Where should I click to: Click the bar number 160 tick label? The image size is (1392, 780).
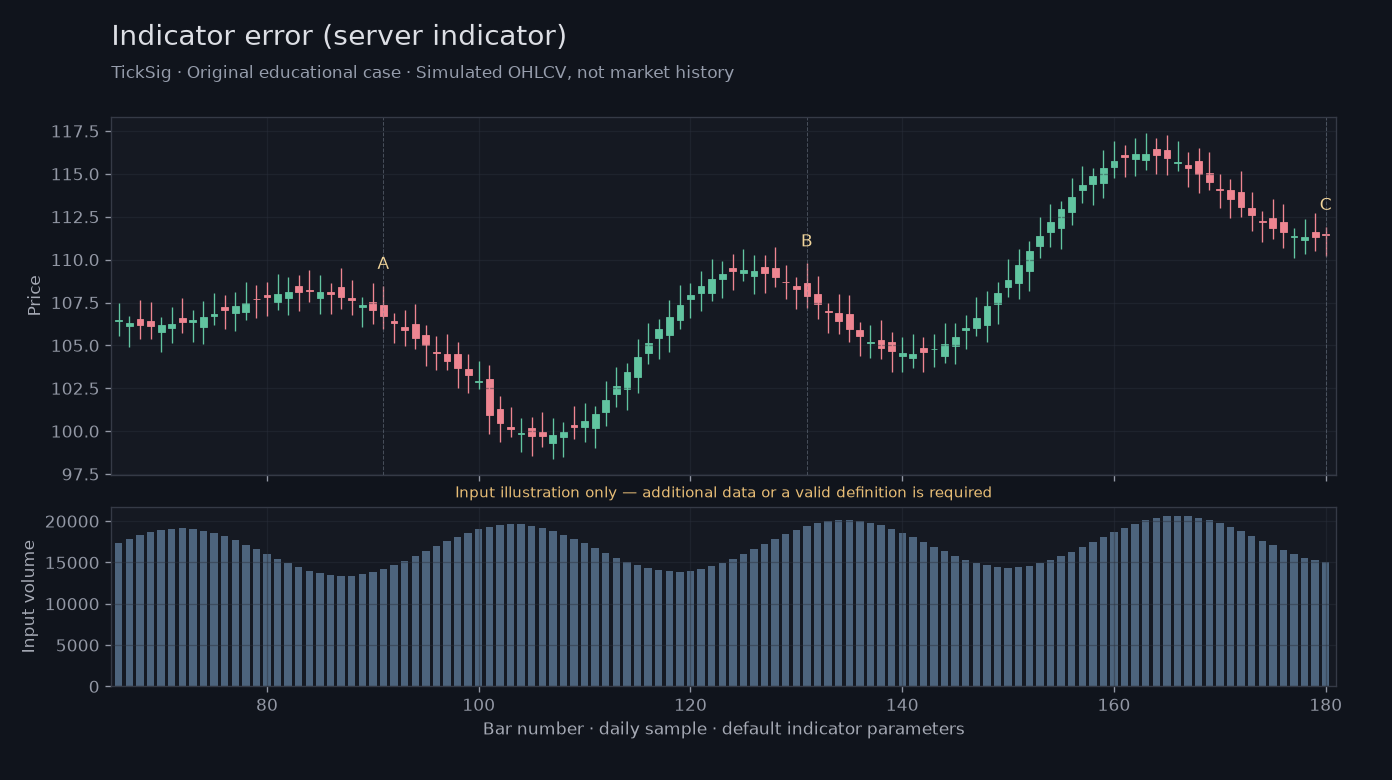[x=1114, y=704]
